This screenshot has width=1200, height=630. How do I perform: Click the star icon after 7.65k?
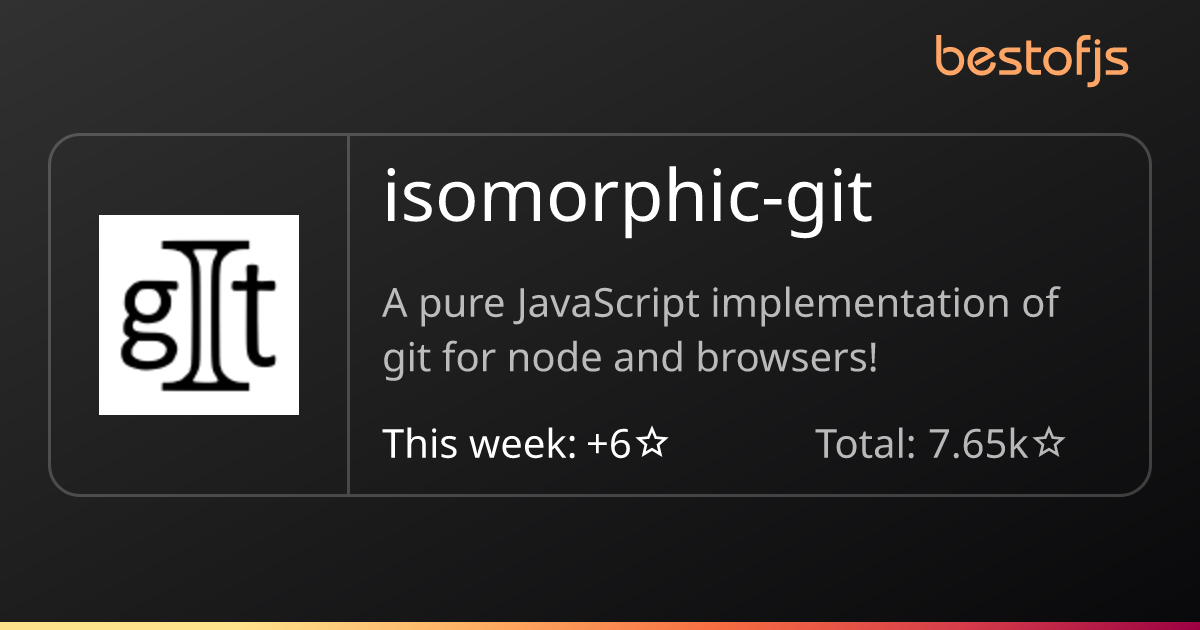click(1049, 444)
